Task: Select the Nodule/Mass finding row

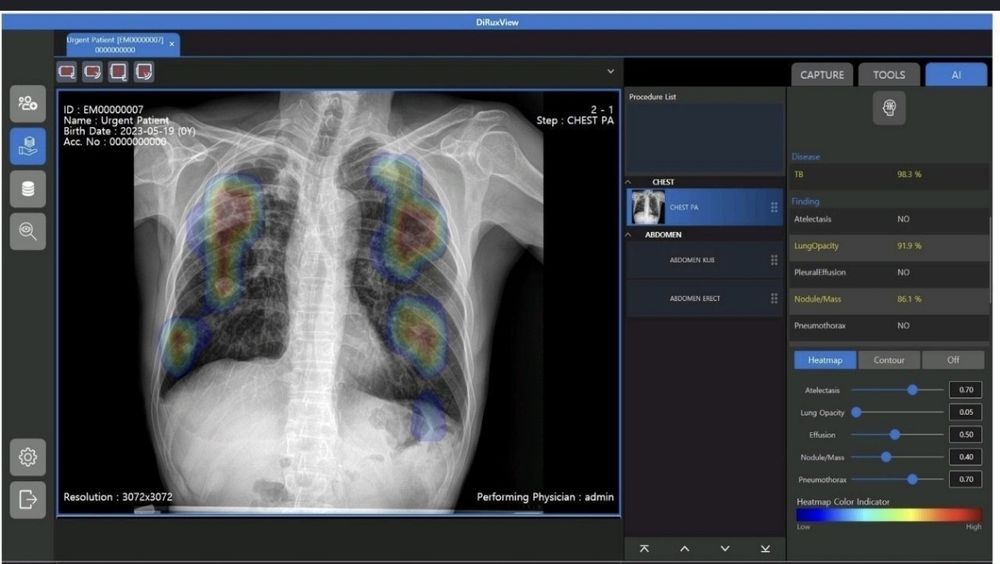Action: tap(889, 299)
